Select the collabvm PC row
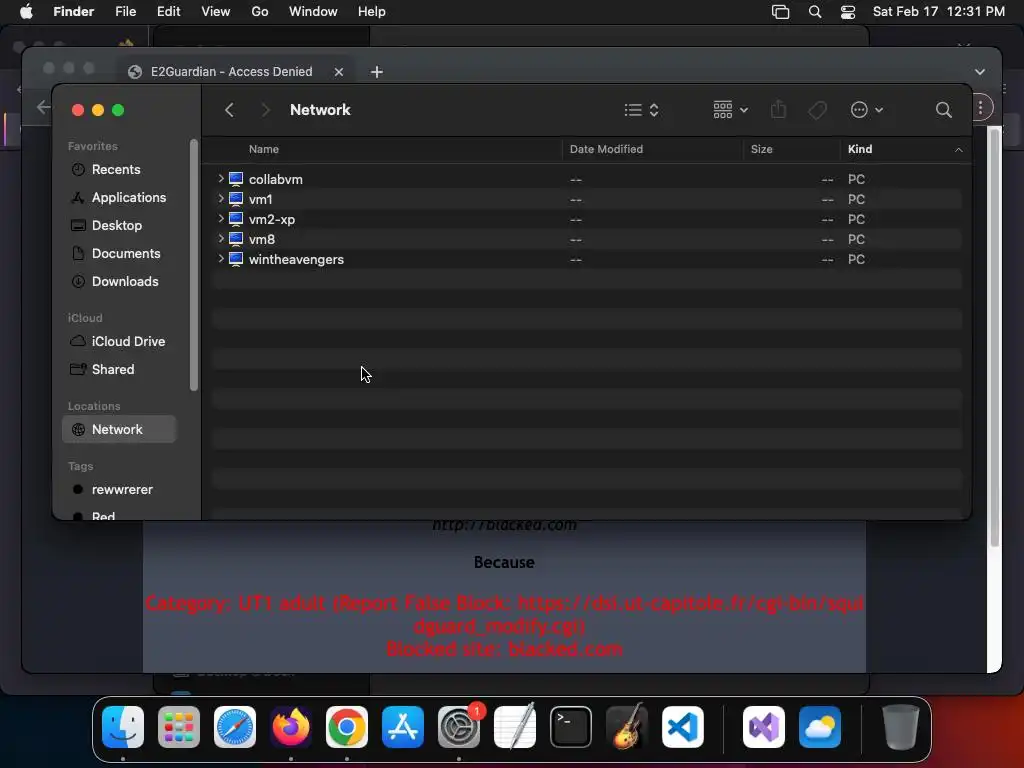The height and width of the screenshot is (768, 1024). click(x=586, y=179)
